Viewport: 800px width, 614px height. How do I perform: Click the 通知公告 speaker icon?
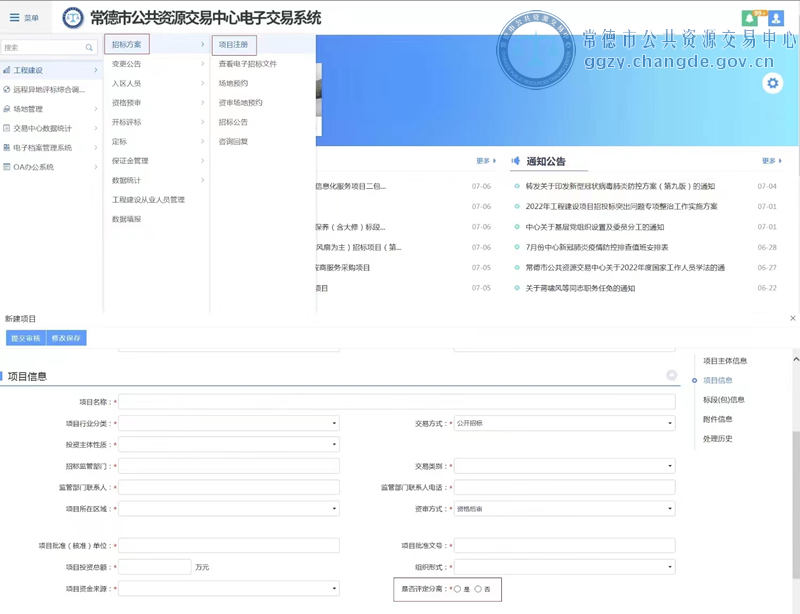tap(516, 161)
